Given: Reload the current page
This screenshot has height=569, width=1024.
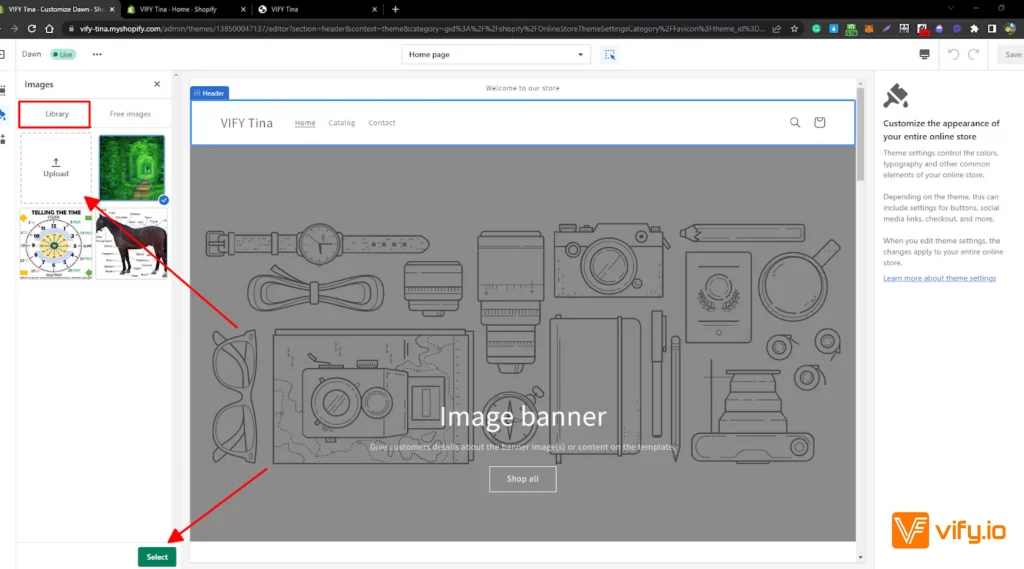Looking at the screenshot, I should tap(31, 29).
